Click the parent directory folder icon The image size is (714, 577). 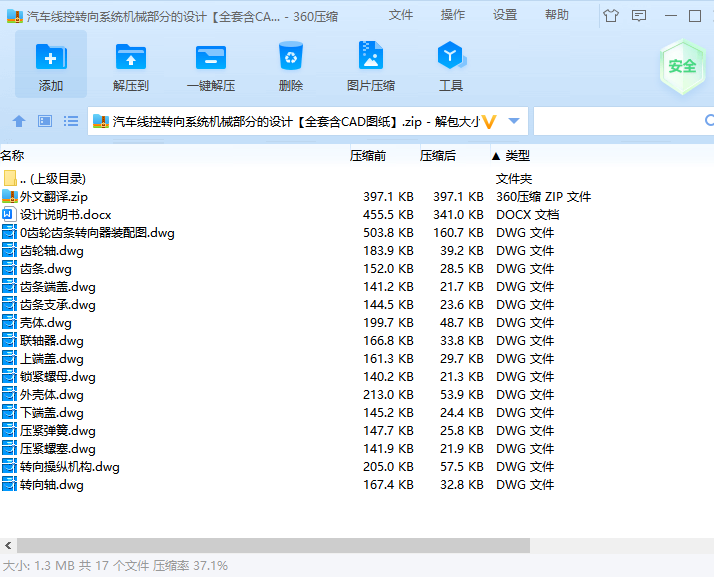pos(10,178)
